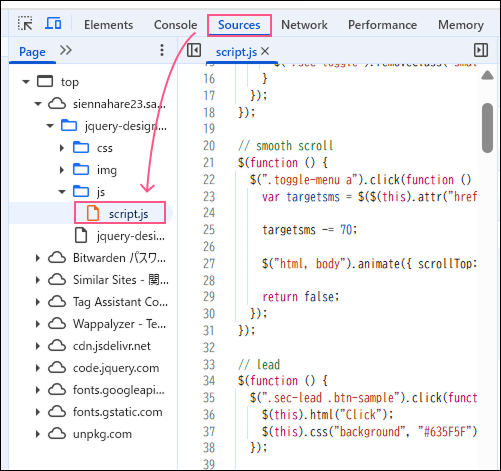
Task: Select the Sources tab
Action: click(x=239, y=25)
